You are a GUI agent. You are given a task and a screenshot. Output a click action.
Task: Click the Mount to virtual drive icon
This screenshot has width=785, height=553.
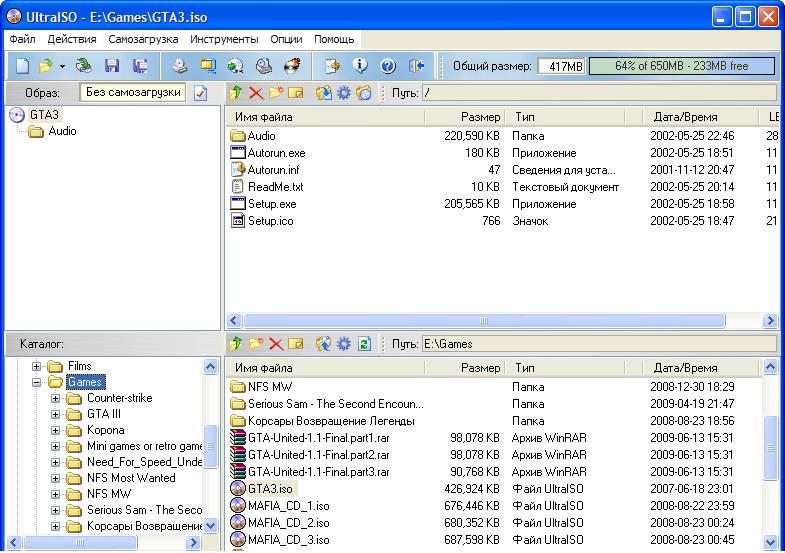(x=263, y=66)
